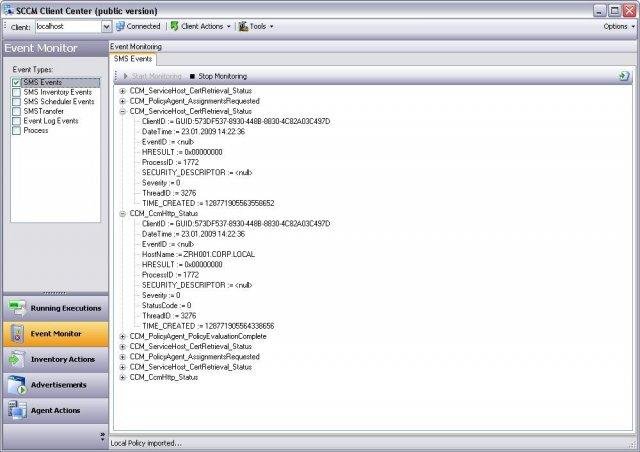The image size is (640, 452).
Task: Select the StatusCode := 0 row
Action: pyautogui.click(x=167, y=305)
